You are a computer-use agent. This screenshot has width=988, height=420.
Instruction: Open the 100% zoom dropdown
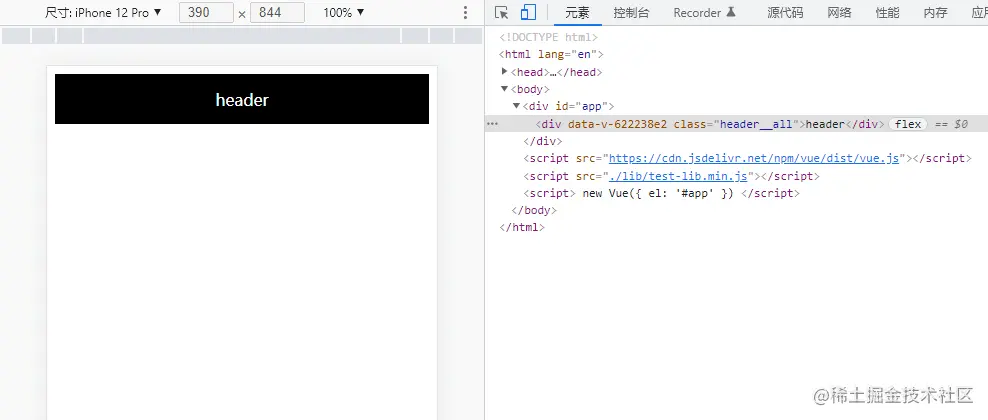pyautogui.click(x=344, y=12)
